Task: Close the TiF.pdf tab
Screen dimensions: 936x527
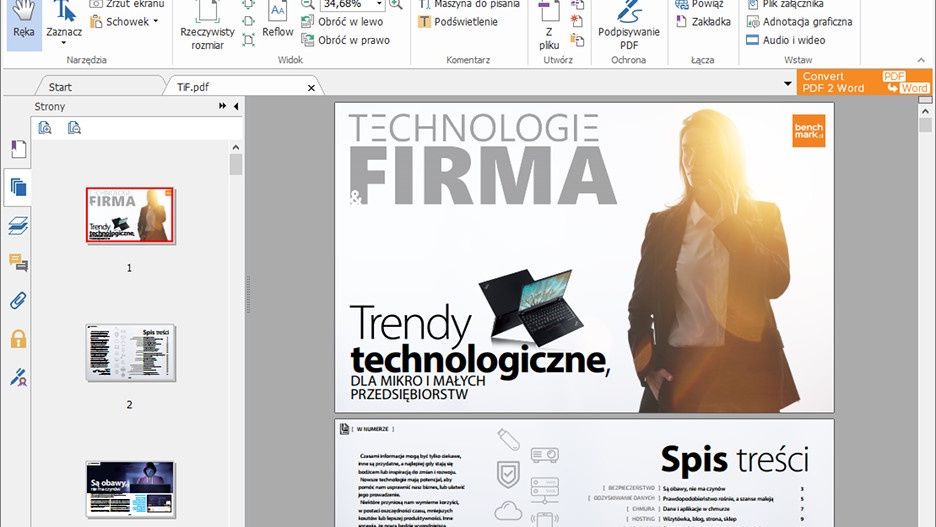Action: (x=311, y=88)
